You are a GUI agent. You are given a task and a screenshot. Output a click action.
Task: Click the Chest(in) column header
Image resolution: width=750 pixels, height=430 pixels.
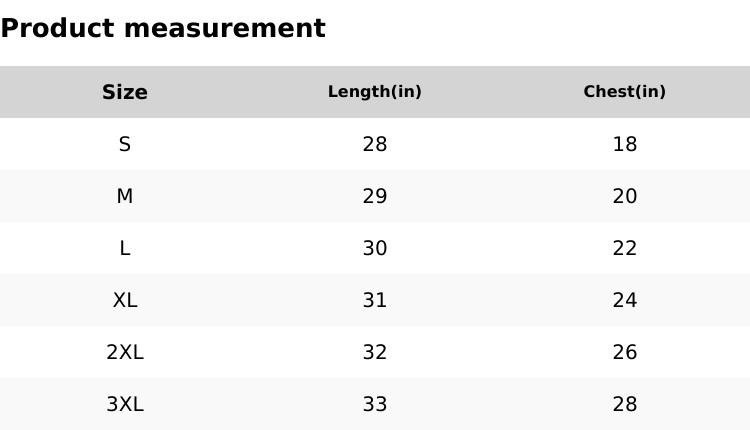[625, 92]
